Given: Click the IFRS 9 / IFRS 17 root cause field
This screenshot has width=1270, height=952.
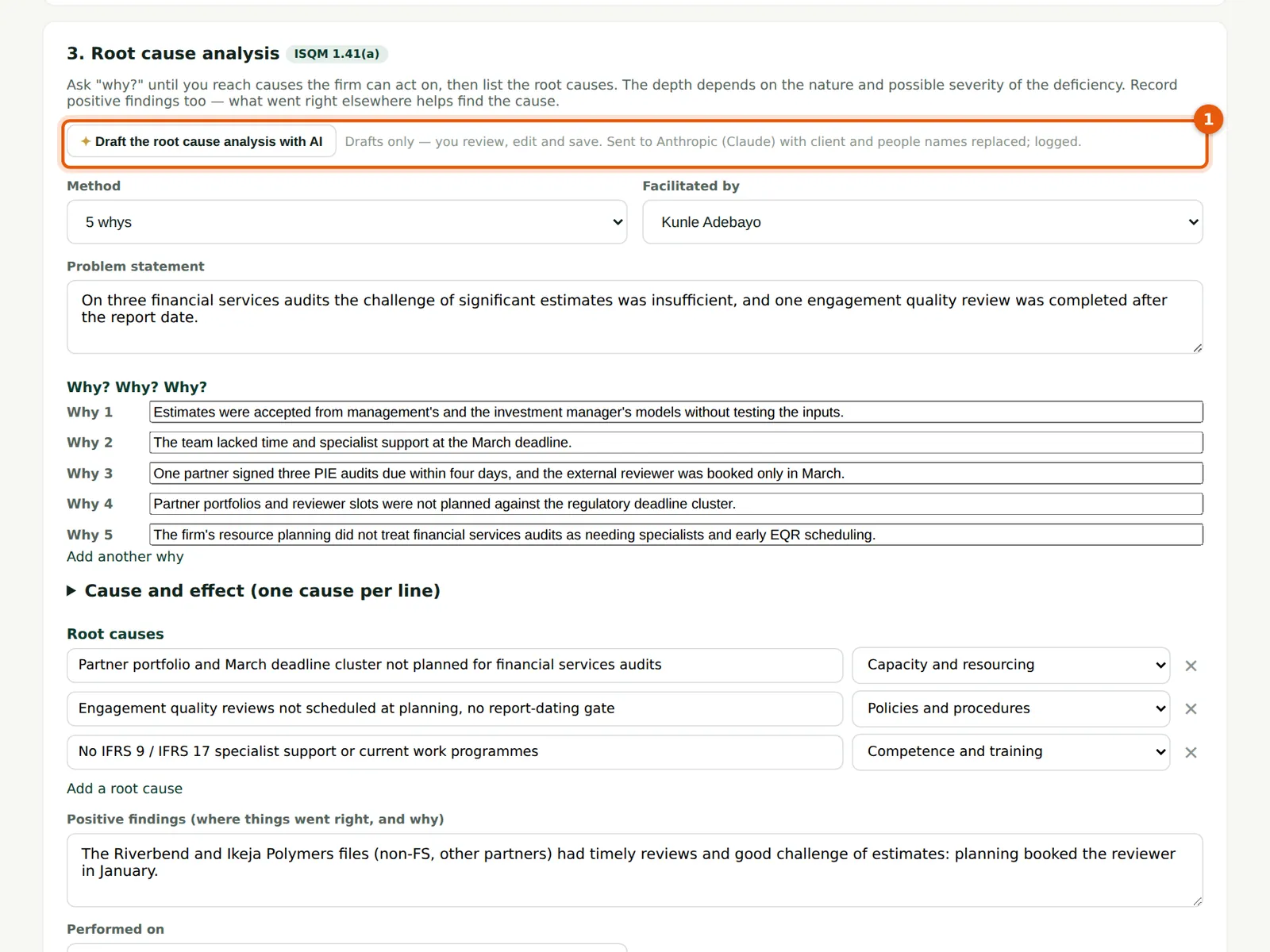Looking at the screenshot, I should (455, 751).
